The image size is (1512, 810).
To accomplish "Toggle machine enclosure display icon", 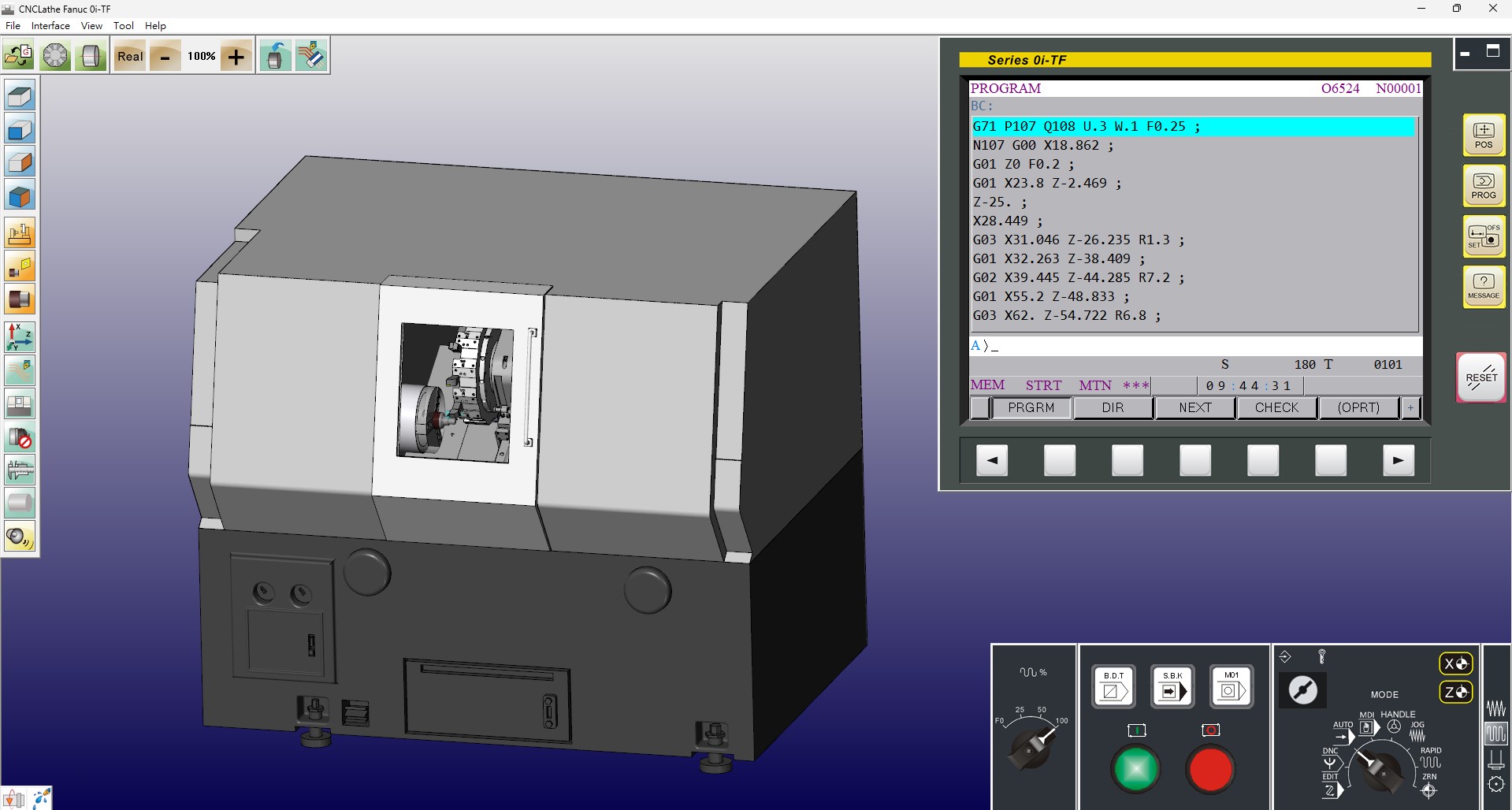I will [20, 405].
